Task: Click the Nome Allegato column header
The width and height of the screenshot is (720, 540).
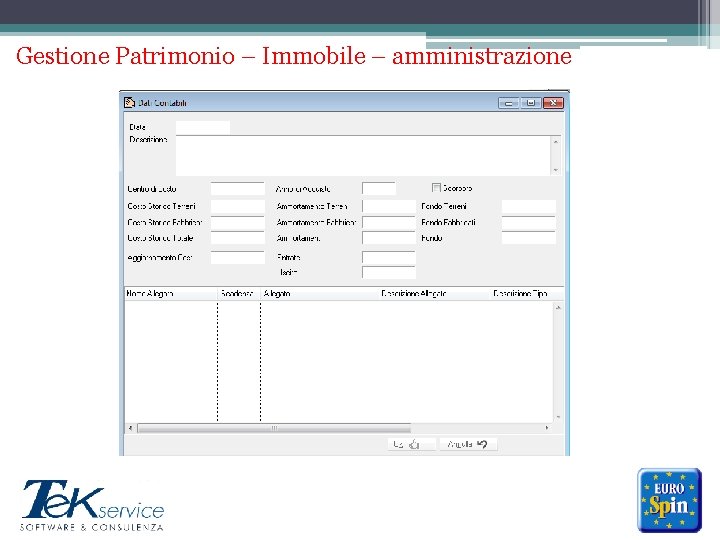Action: coord(171,293)
